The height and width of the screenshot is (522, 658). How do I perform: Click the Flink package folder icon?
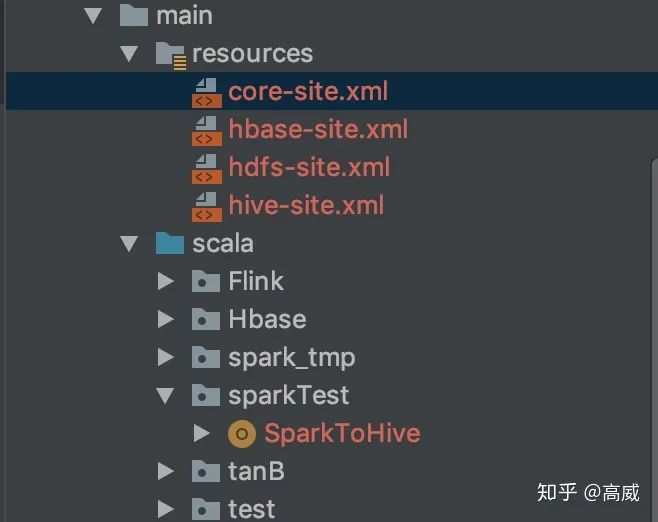(x=206, y=281)
